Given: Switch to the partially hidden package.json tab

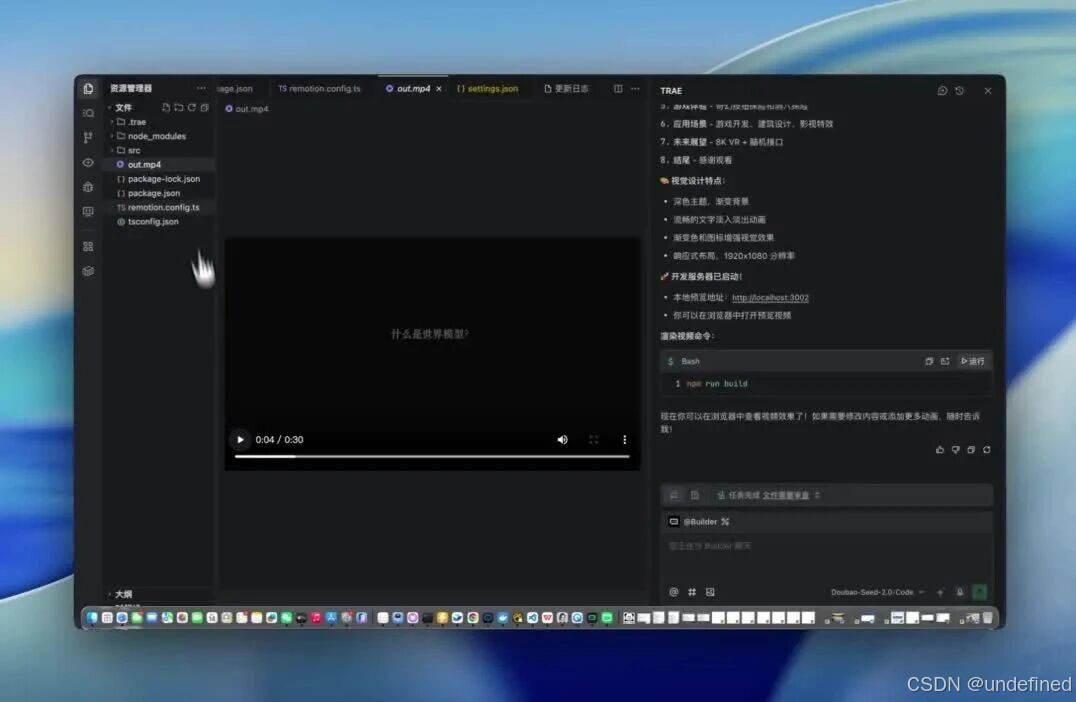Looking at the screenshot, I should [235, 89].
